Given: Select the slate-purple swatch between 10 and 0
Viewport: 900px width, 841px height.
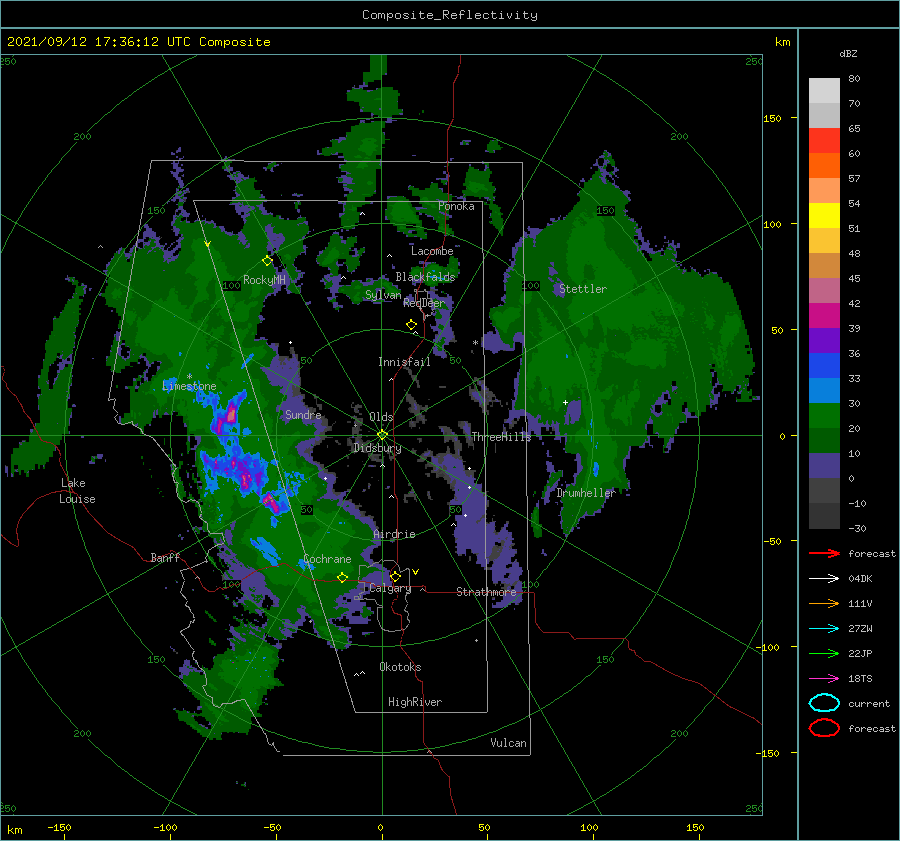Looking at the screenshot, I should pos(824,466).
